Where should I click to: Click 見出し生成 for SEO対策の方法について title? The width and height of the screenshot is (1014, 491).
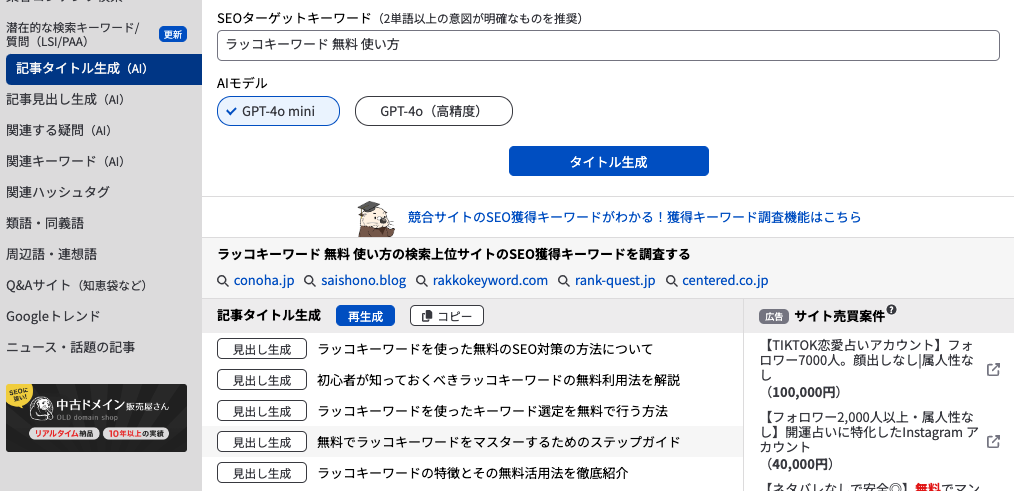tap(262, 349)
